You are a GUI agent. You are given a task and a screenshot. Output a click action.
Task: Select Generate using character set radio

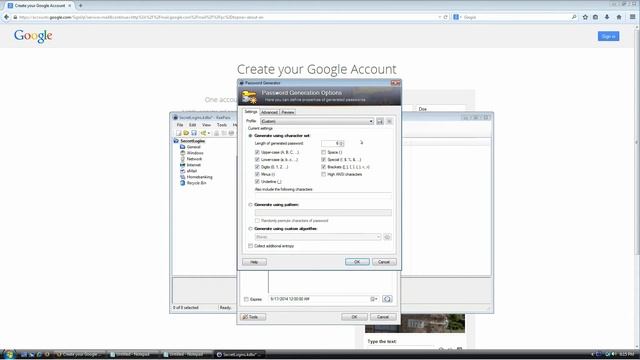click(x=251, y=136)
